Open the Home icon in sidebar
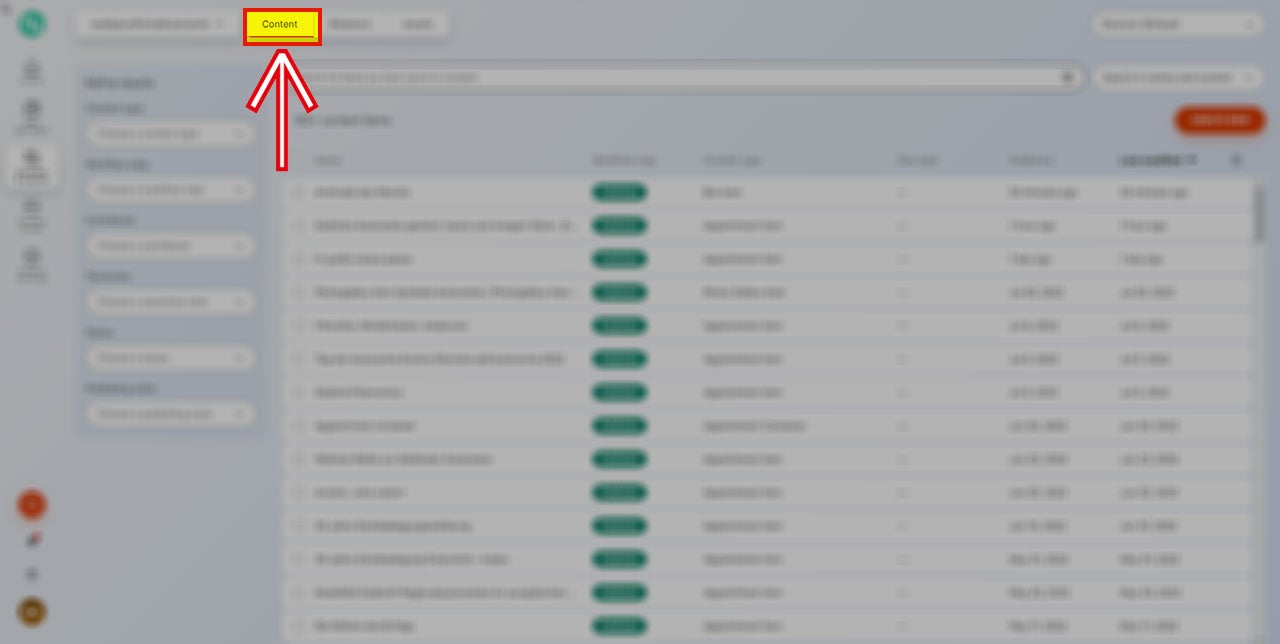The image size is (1280, 644). 32,72
